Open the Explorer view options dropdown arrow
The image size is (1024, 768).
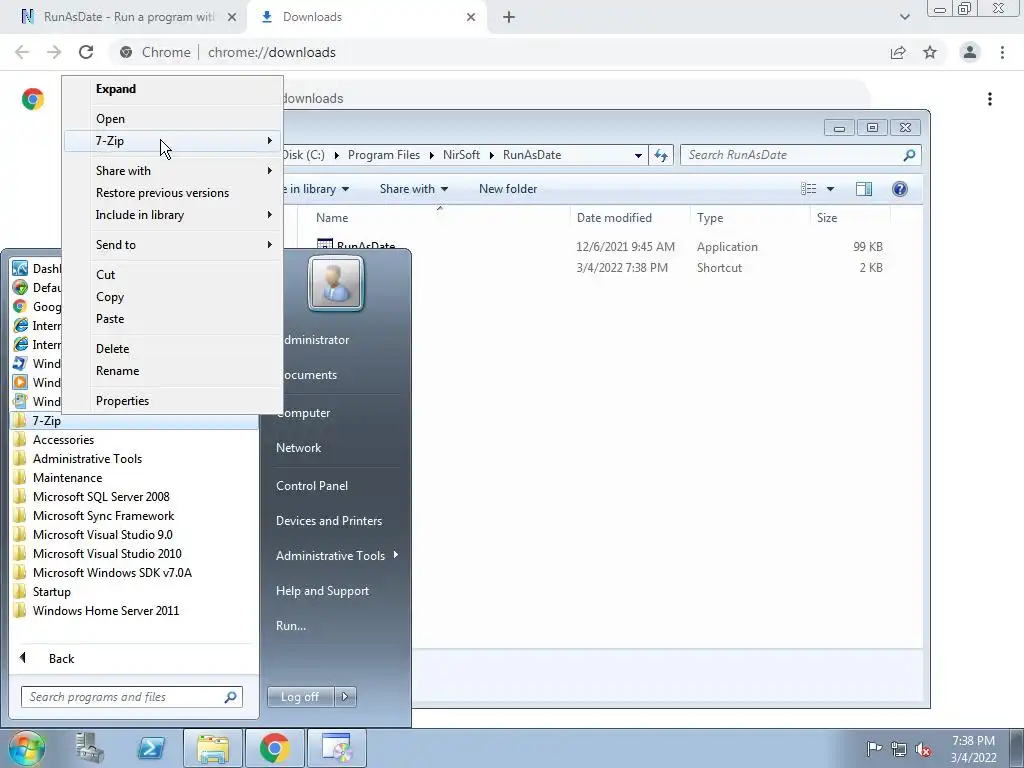830,189
